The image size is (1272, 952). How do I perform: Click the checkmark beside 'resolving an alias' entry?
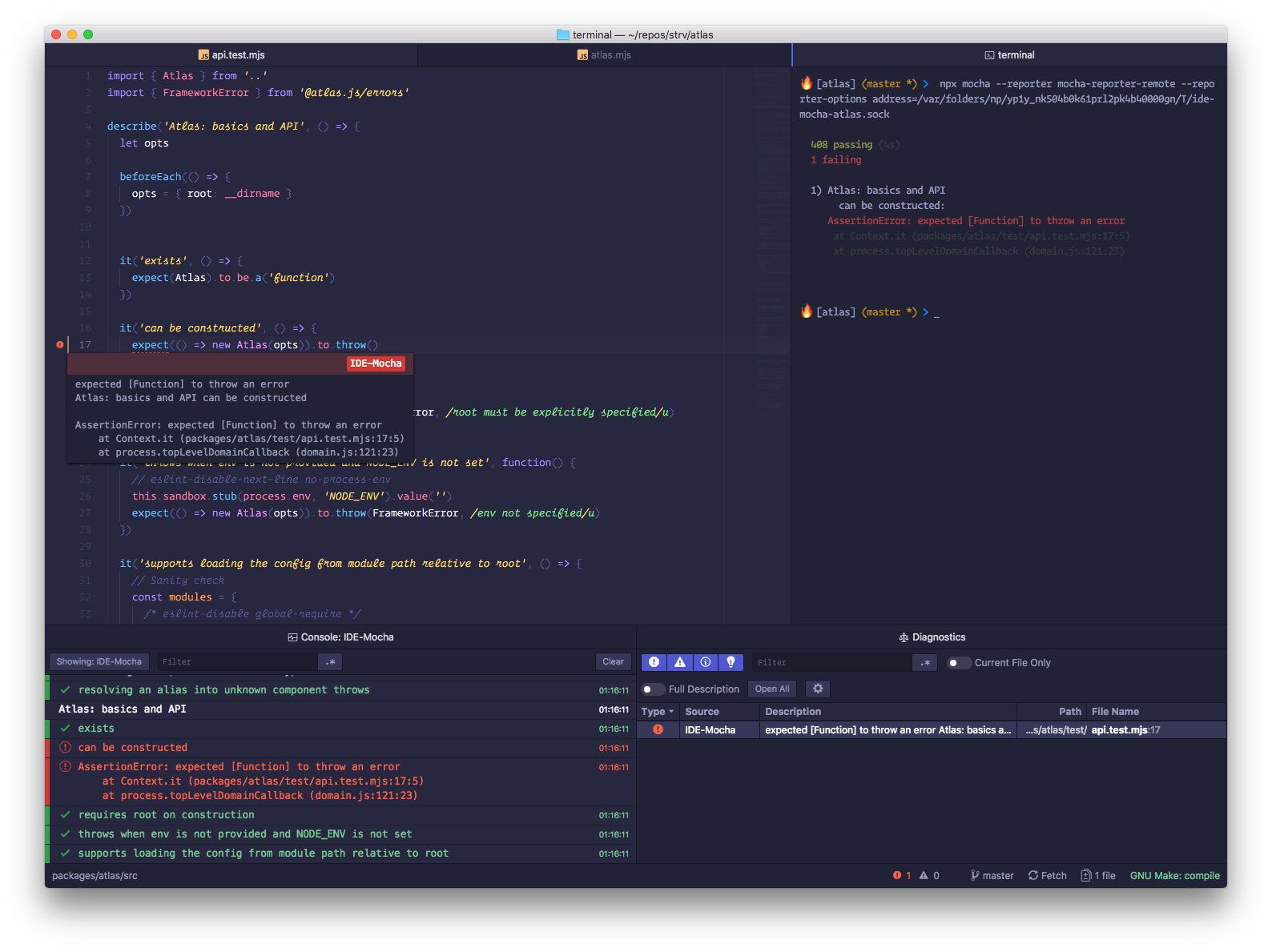coord(65,689)
